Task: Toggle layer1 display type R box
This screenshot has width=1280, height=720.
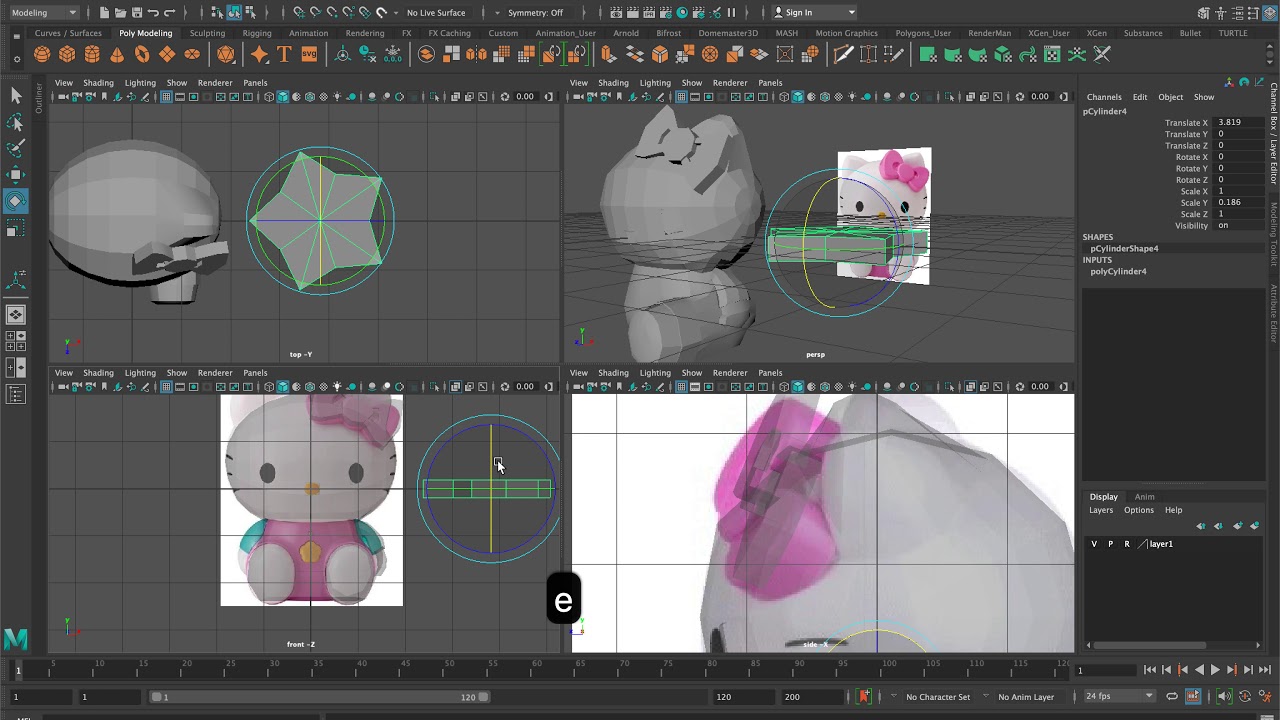Action: pos(1127,544)
